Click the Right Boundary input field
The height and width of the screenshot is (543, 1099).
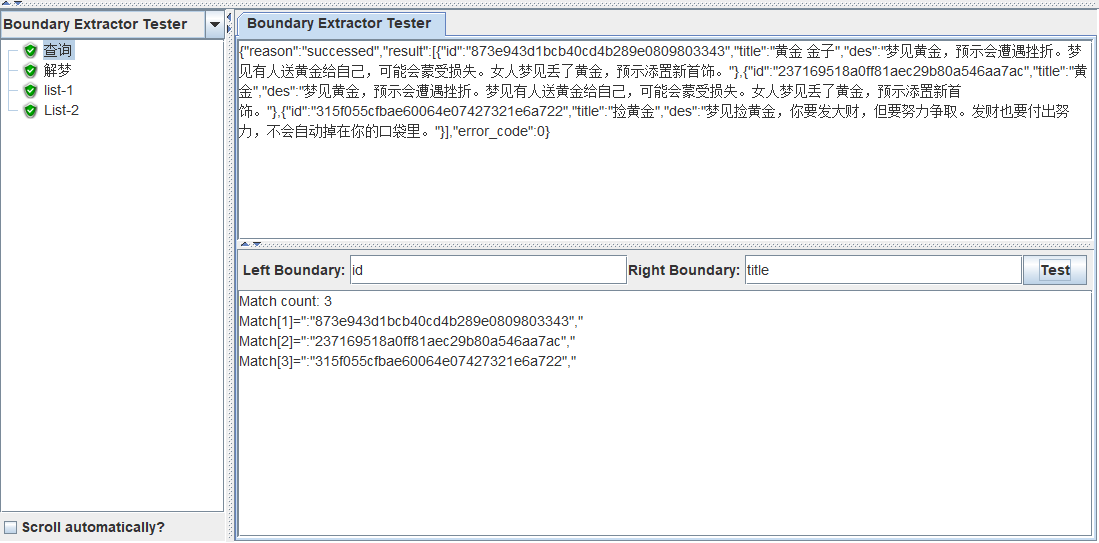(882, 270)
